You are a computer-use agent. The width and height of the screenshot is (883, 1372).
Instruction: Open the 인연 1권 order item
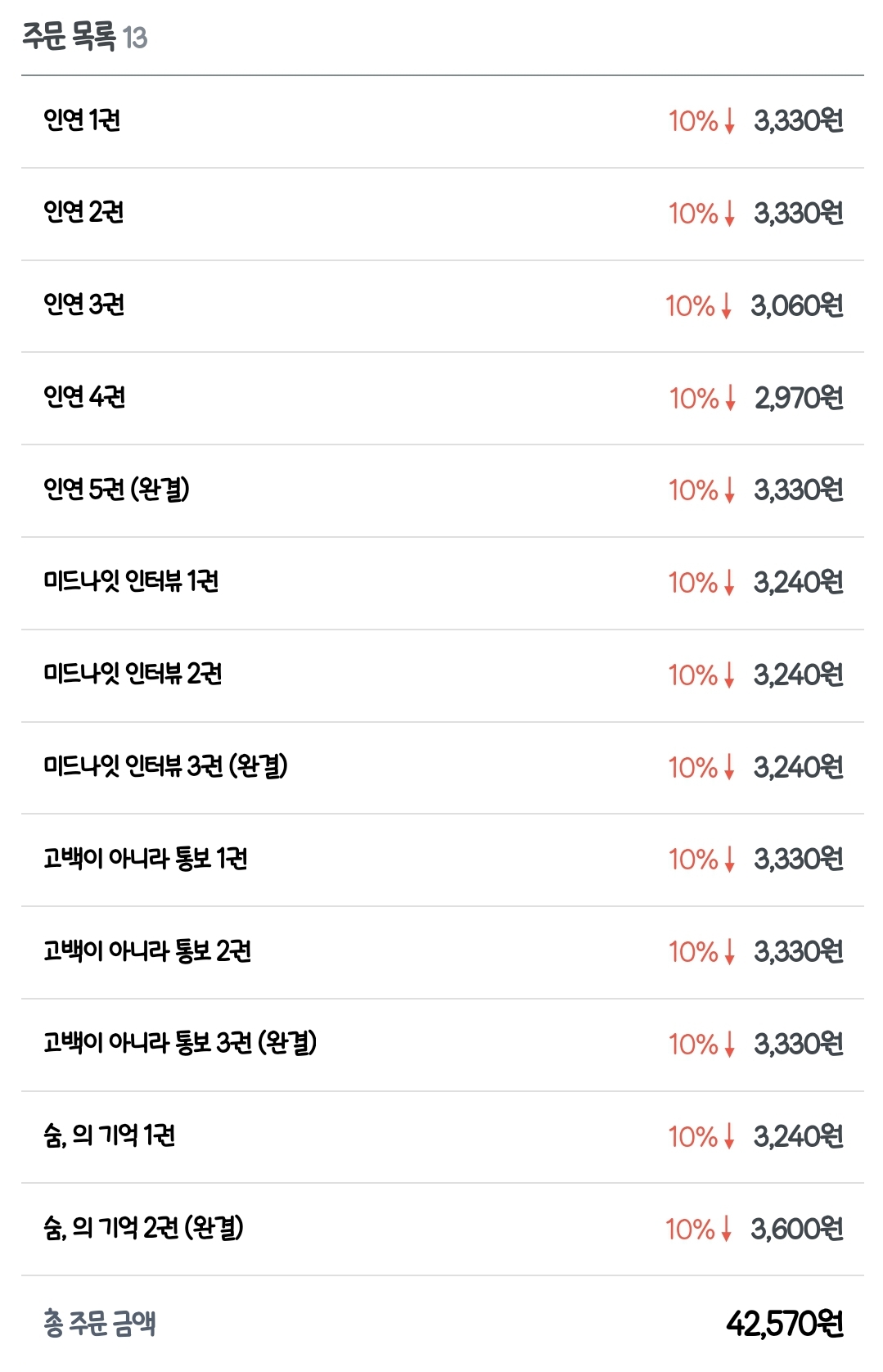click(82, 120)
